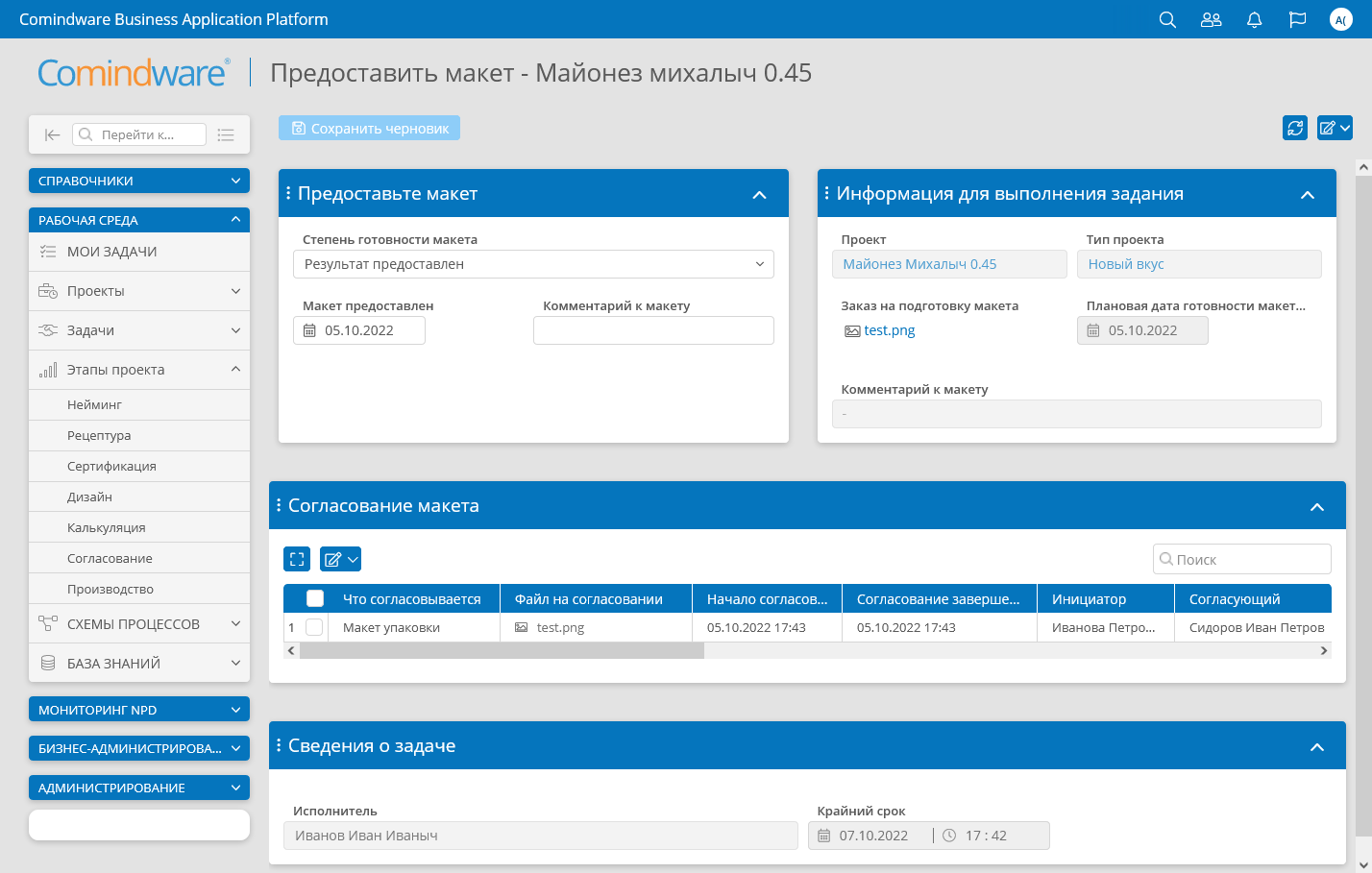Click Сохранить черновик button
The height and width of the screenshot is (873, 1372).
pyautogui.click(x=369, y=128)
